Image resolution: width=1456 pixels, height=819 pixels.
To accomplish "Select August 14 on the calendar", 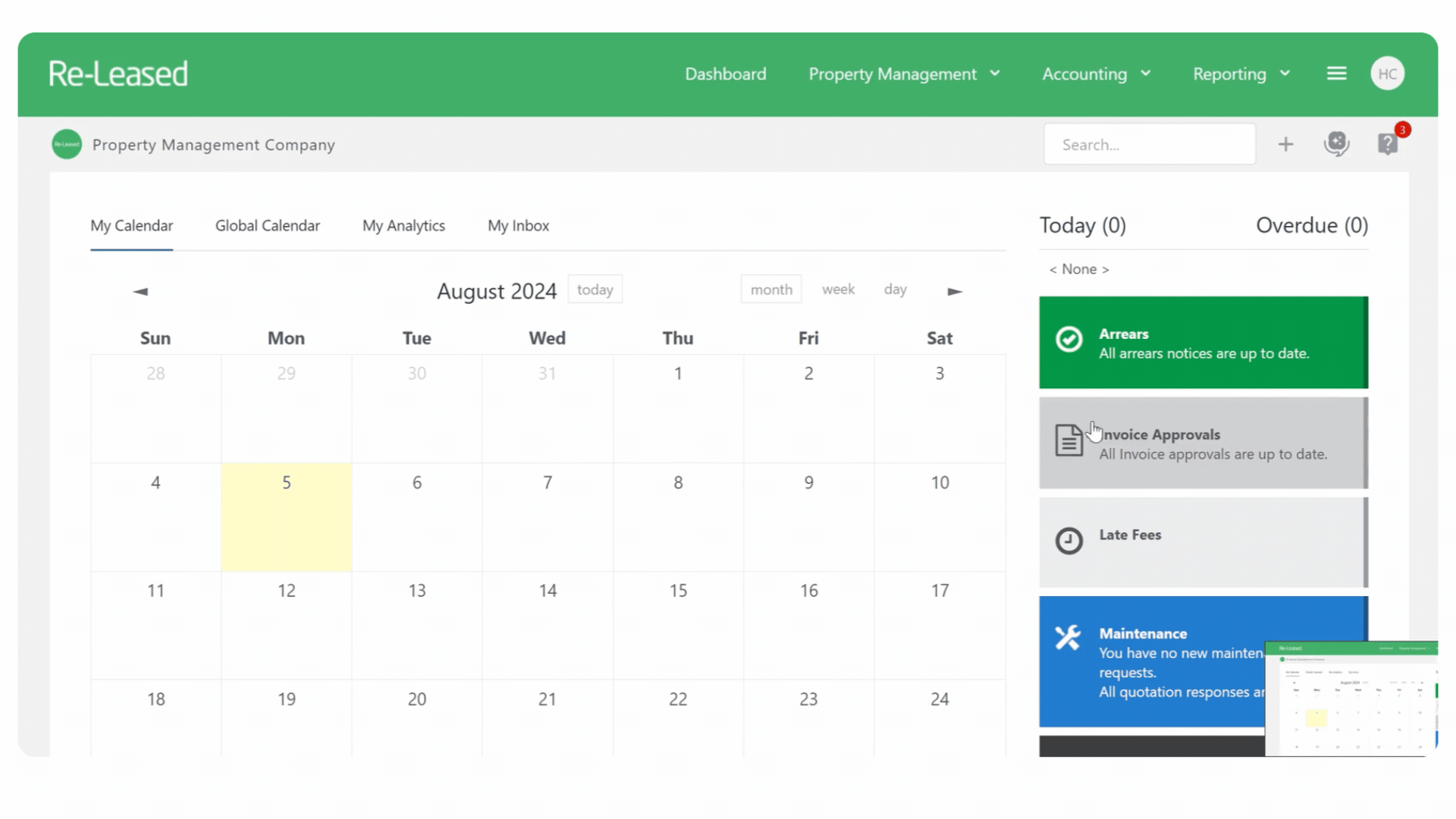I will click(x=548, y=626).
